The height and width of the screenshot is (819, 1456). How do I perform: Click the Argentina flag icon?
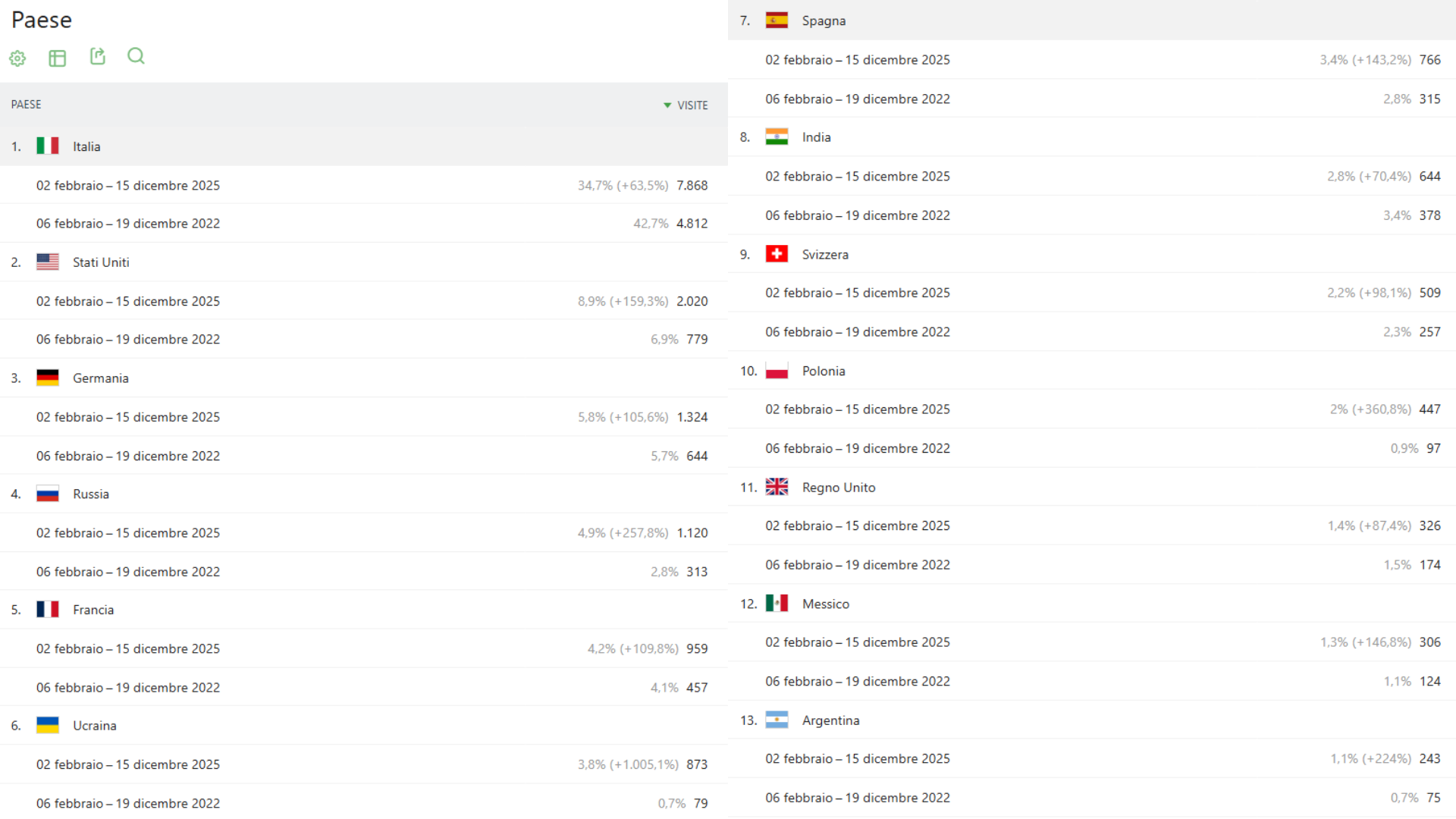pos(777,720)
